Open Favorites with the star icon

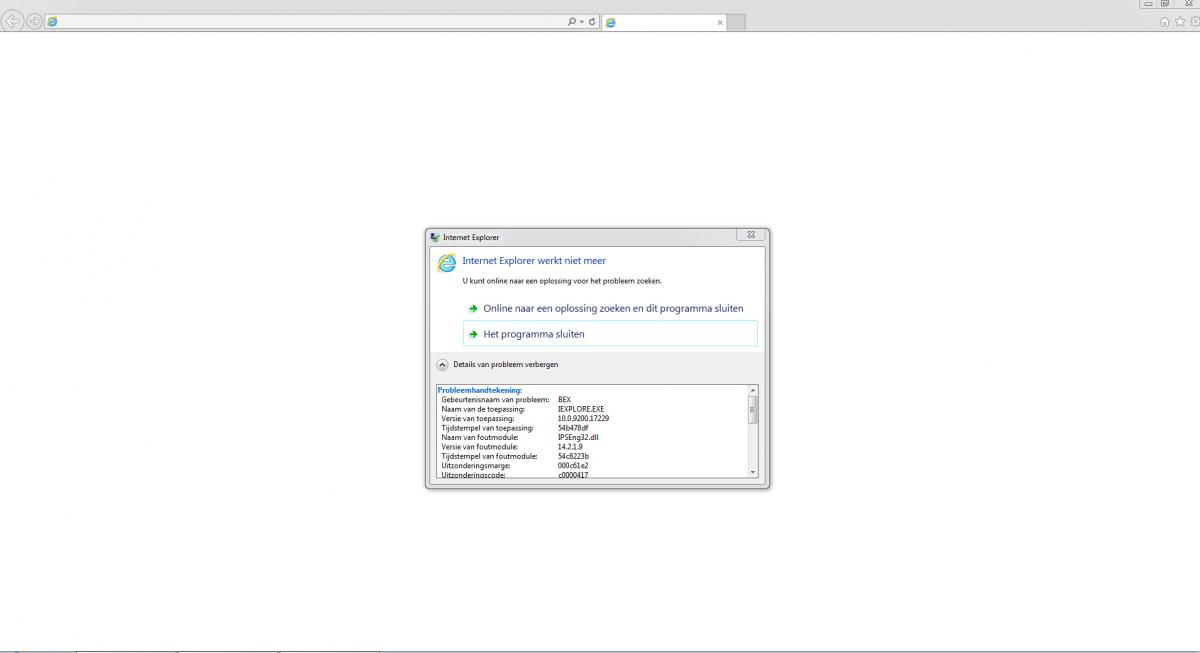1180,21
